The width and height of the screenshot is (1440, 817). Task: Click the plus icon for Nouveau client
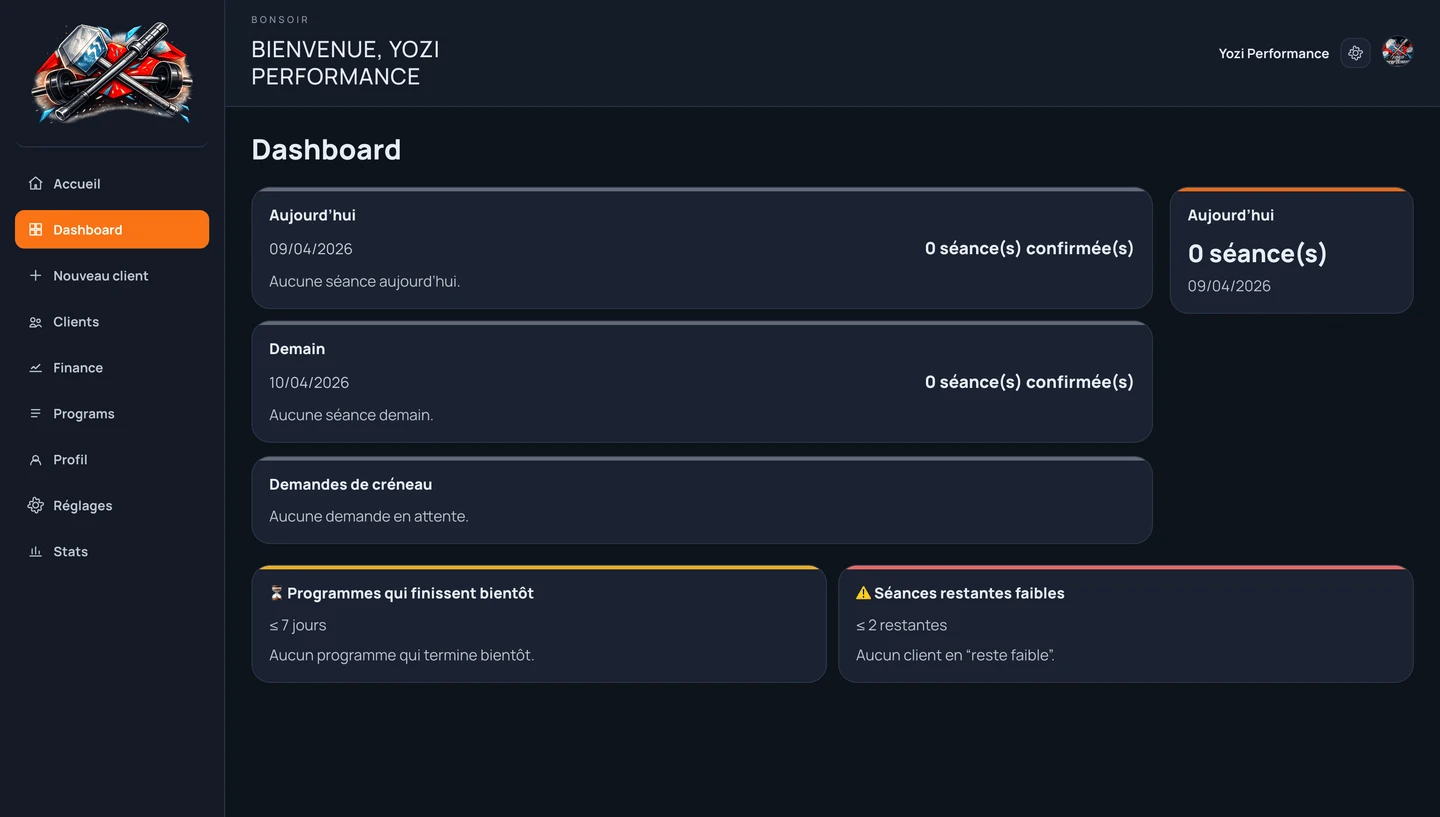click(x=36, y=276)
